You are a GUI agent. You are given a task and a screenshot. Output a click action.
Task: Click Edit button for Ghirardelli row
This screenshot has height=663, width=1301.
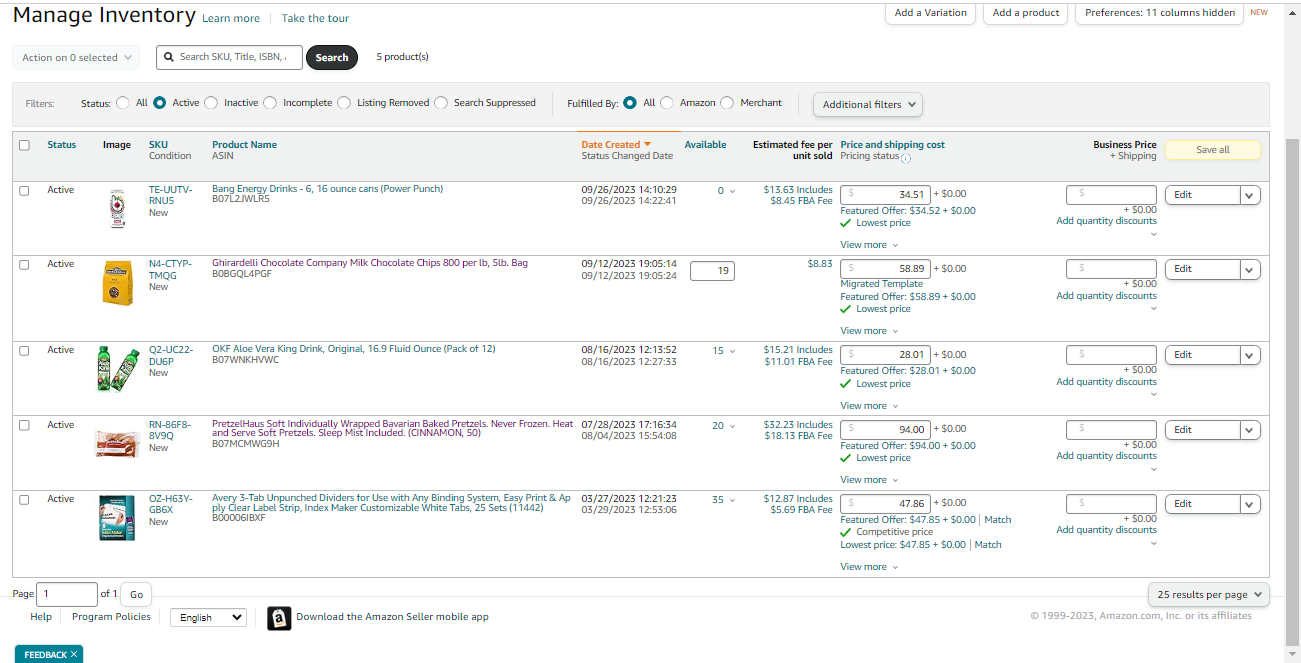1203,269
